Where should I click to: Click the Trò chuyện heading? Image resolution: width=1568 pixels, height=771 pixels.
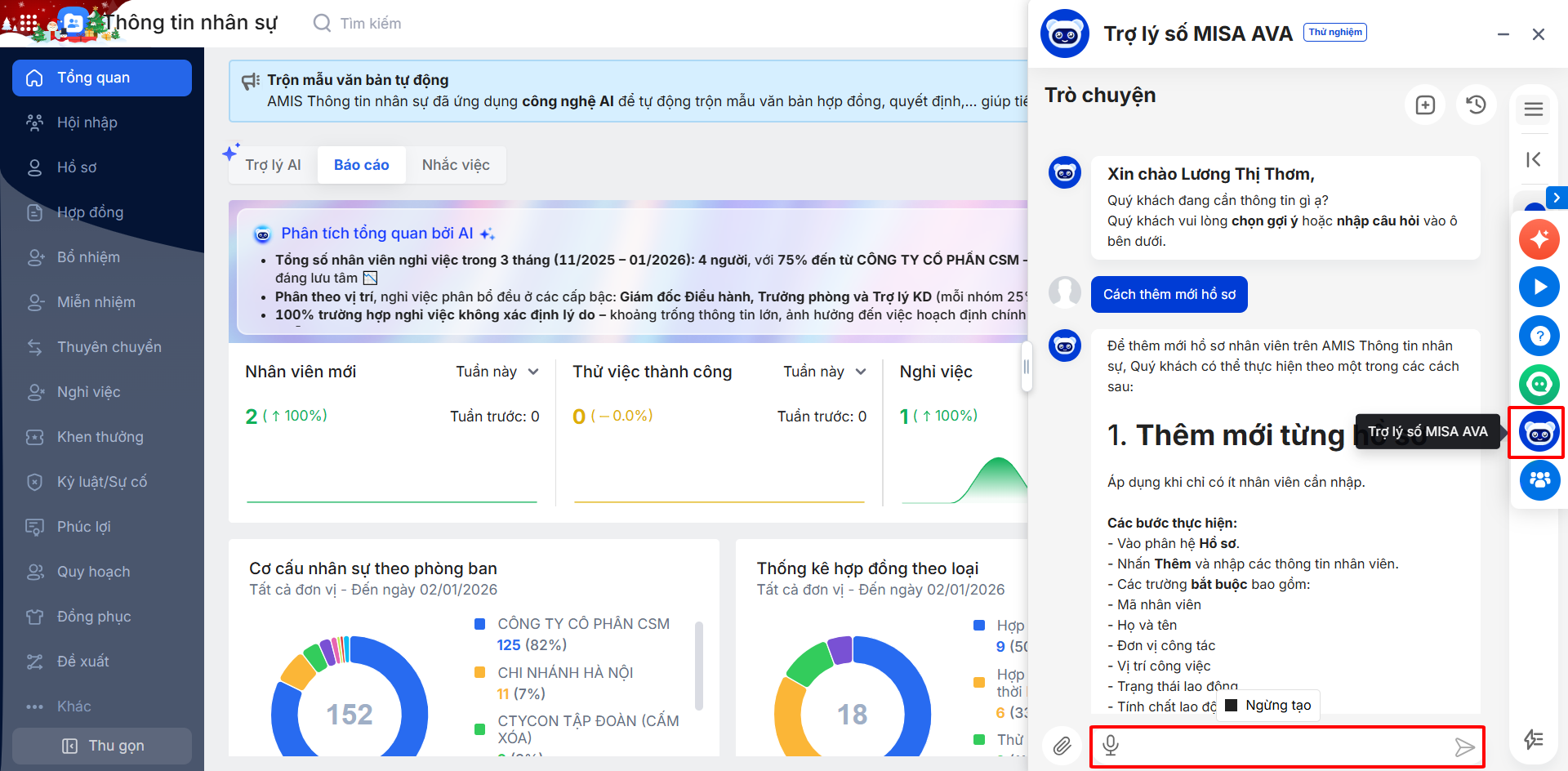point(1100,96)
